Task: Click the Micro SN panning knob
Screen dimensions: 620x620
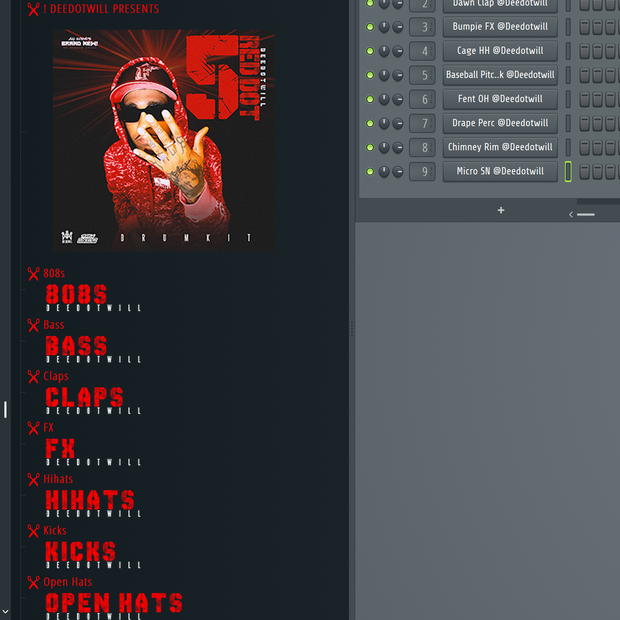Action: [x=384, y=172]
